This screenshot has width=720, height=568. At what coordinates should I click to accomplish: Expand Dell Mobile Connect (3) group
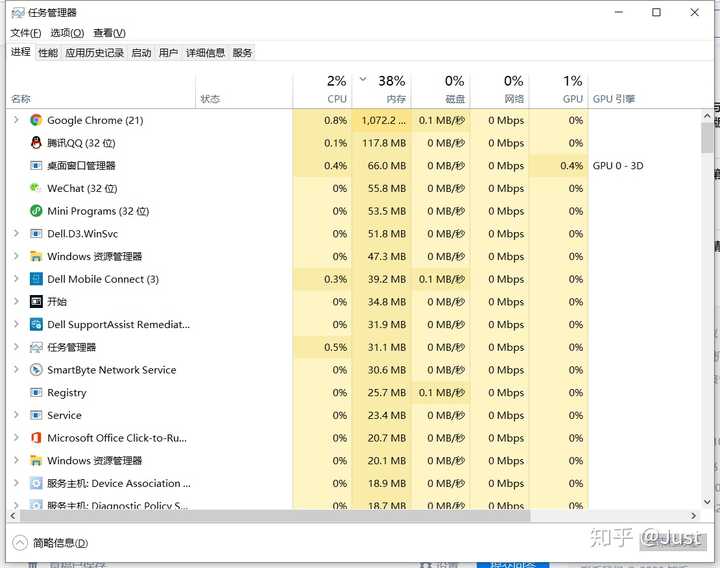tap(16, 279)
